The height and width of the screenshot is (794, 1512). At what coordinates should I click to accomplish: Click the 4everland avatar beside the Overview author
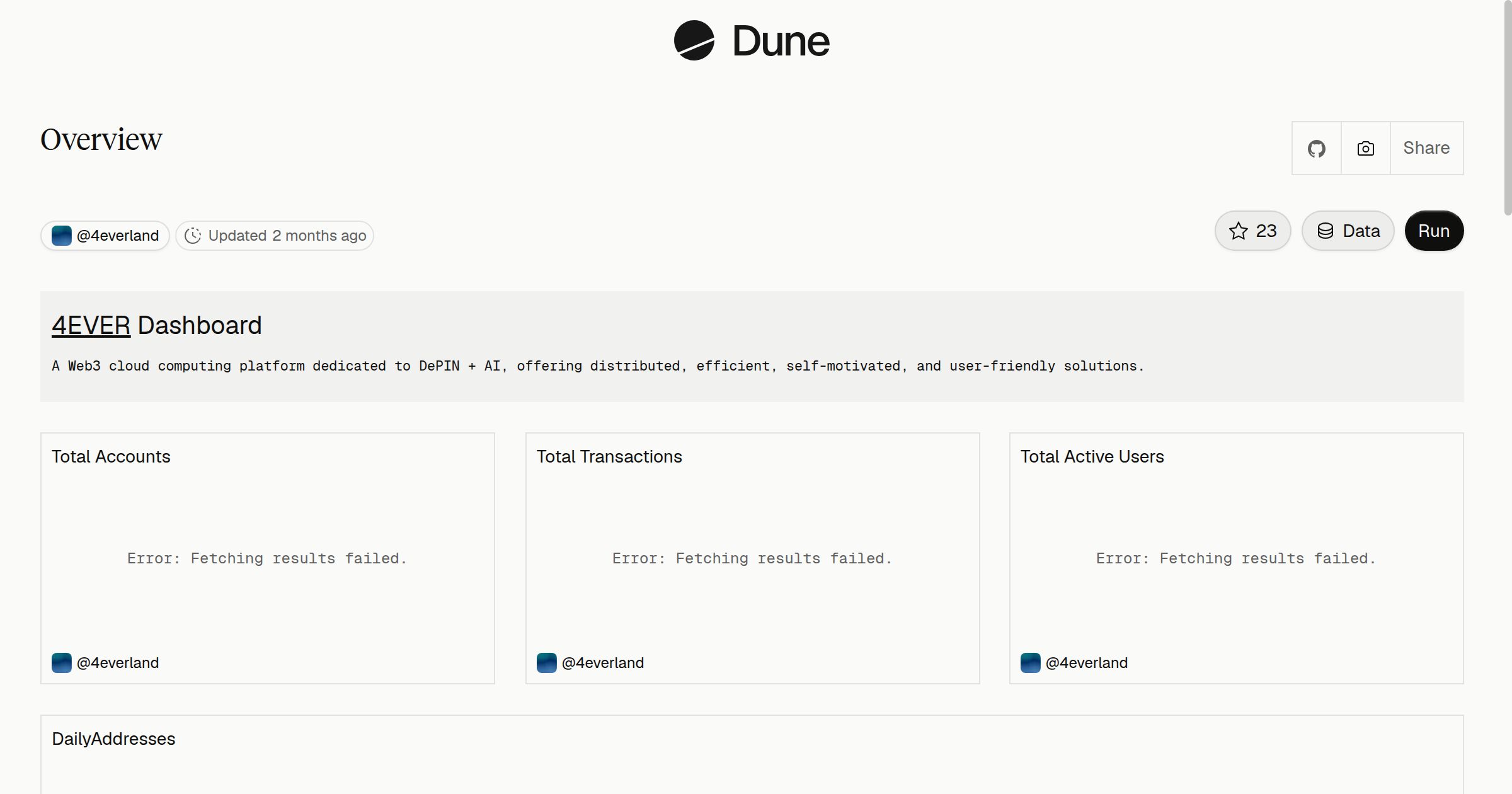[61, 236]
